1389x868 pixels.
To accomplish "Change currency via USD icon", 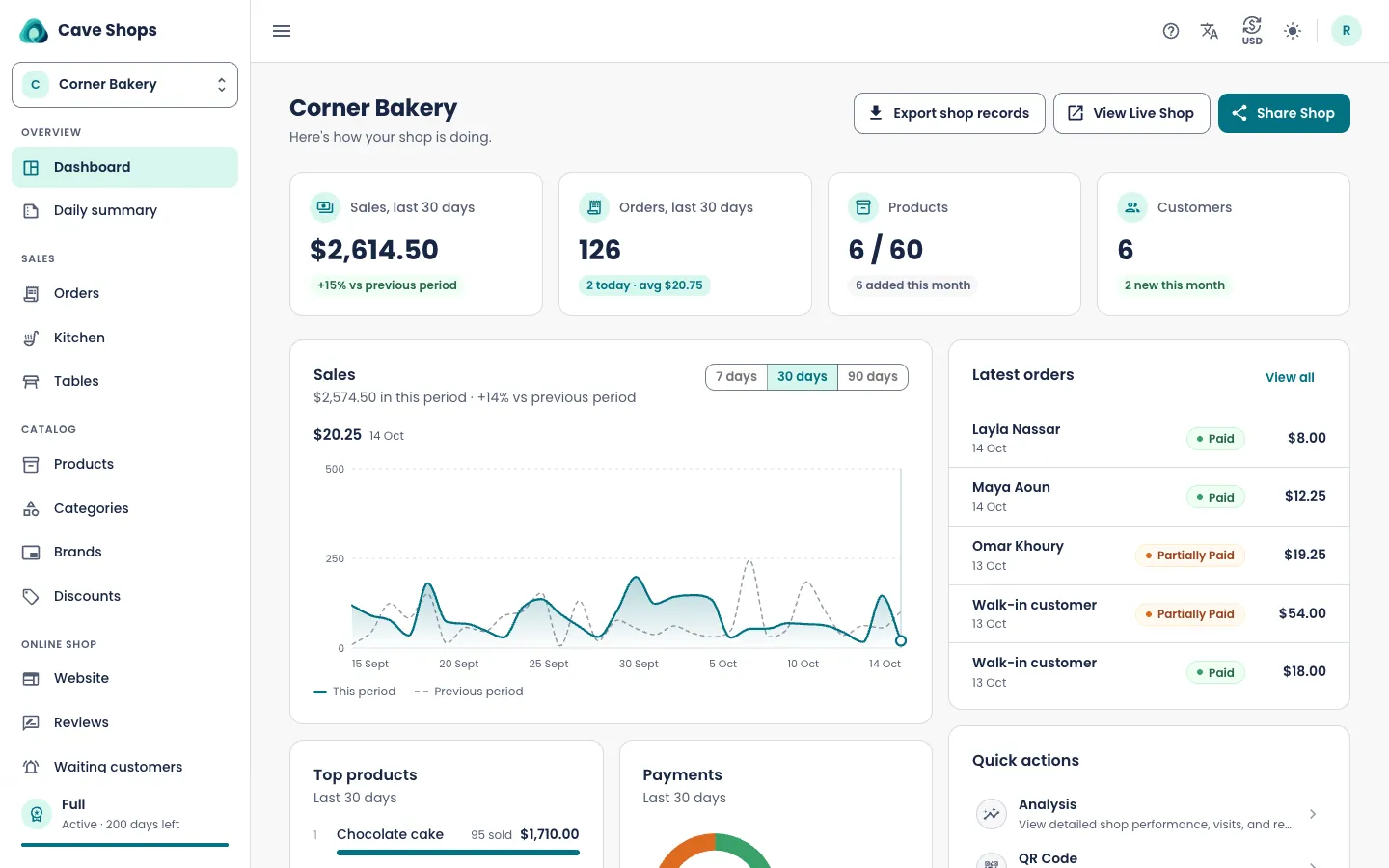I will coord(1252,31).
